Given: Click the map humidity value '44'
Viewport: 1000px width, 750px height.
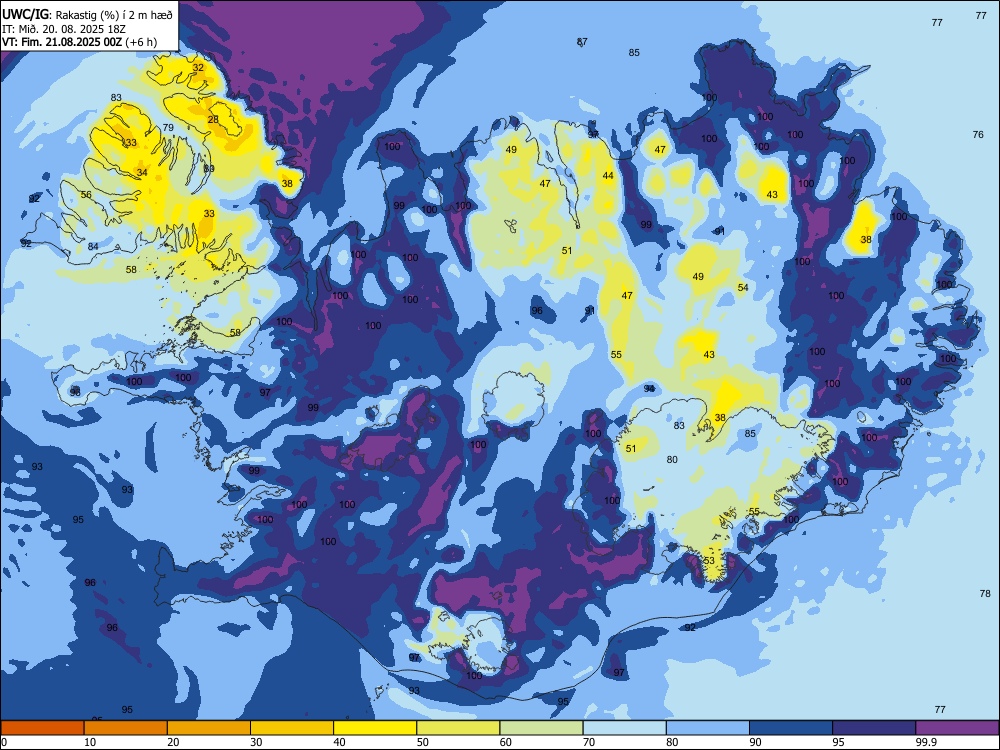Looking at the screenshot, I should pyautogui.click(x=608, y=176).
